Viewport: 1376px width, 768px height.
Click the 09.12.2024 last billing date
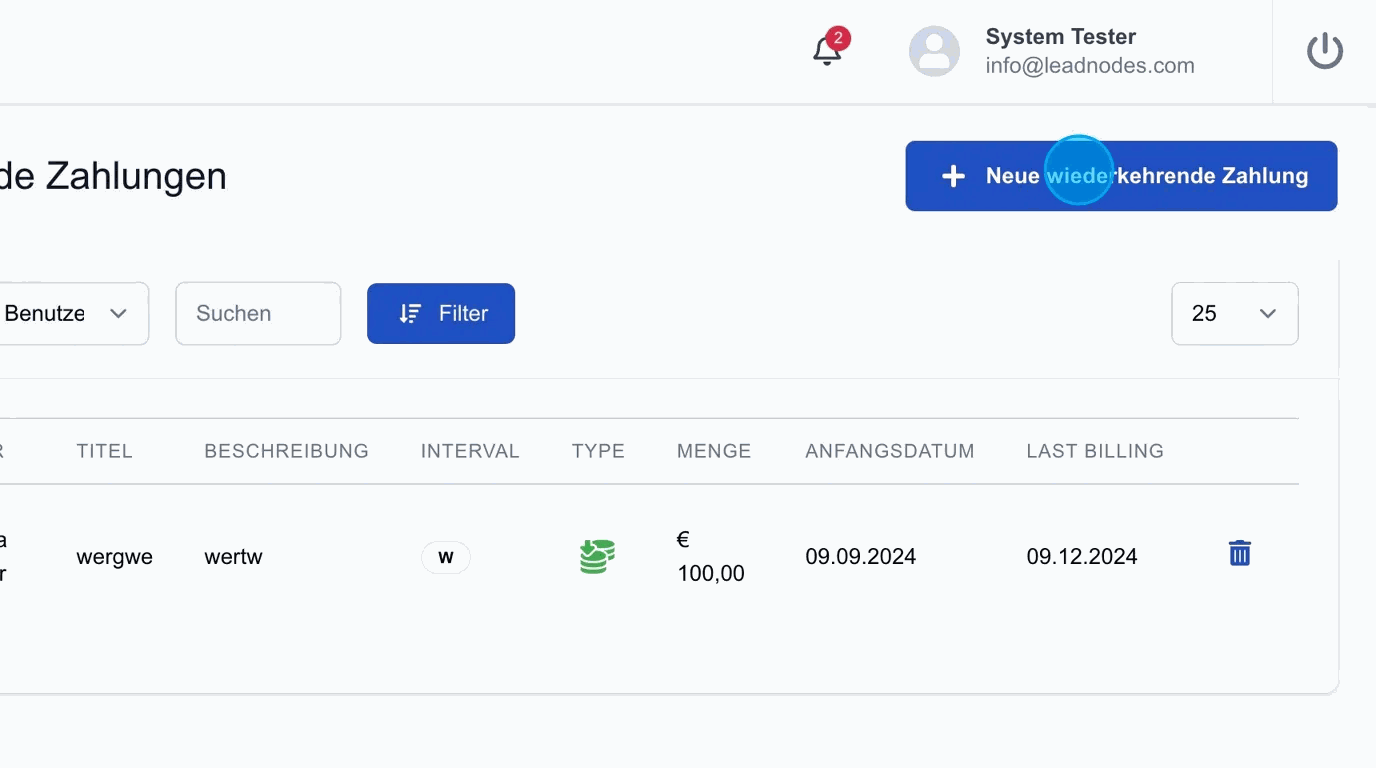pyautogui.click(x=1082, y=557)
